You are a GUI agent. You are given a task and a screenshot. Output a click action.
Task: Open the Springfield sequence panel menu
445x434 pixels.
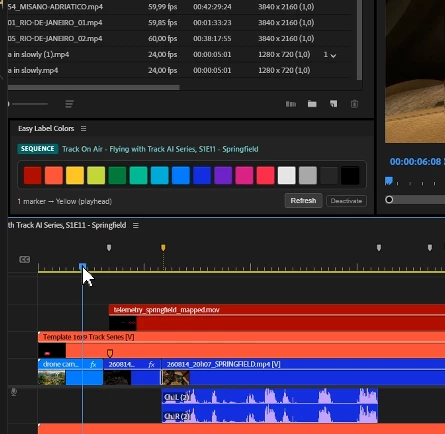[136, 226]
